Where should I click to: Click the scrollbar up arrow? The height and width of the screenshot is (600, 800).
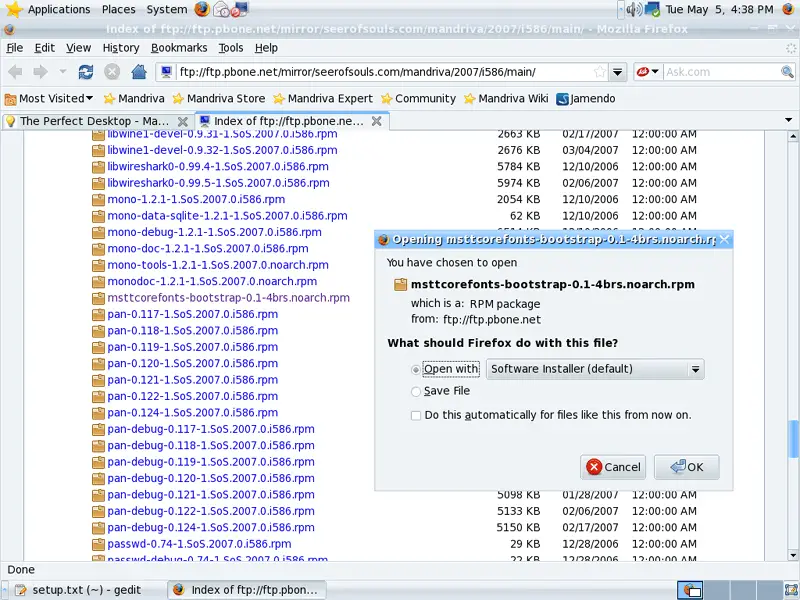click(x=793, y=136)
